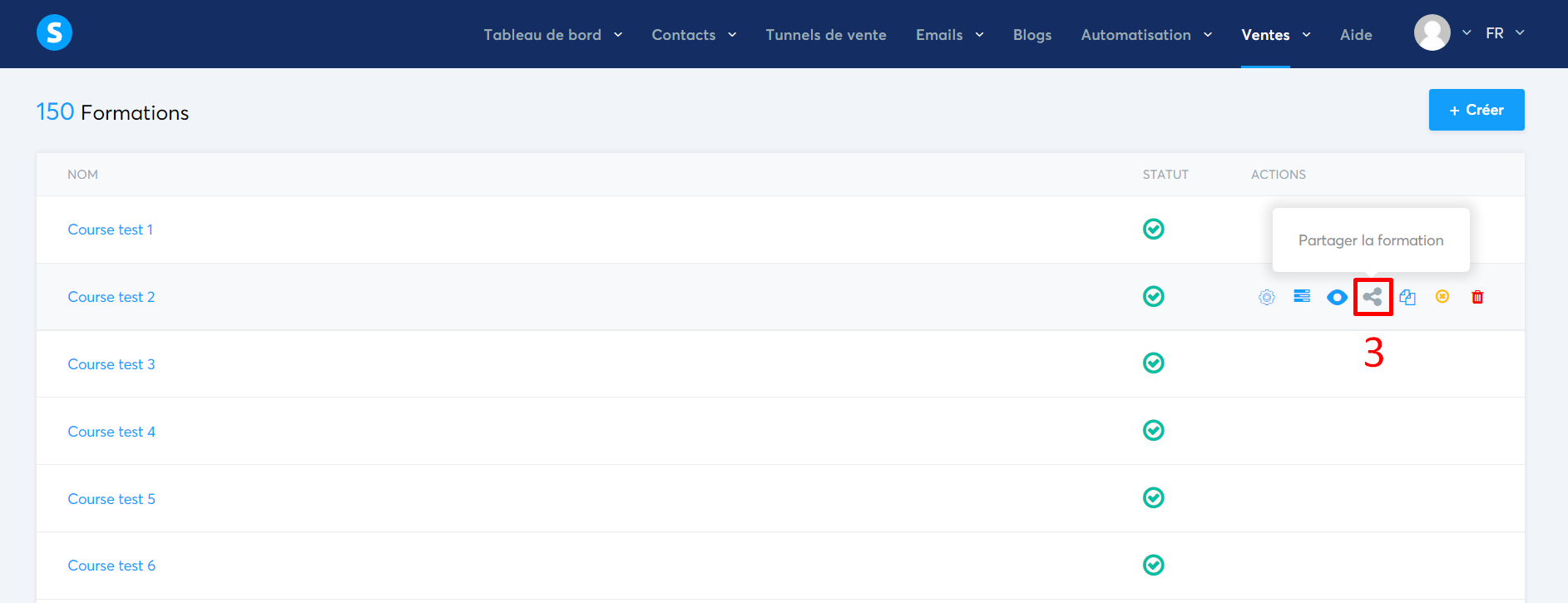This screenshot has height=603, width=1568.
Task: Open Course test 2 link
Action: coord(111,297)
